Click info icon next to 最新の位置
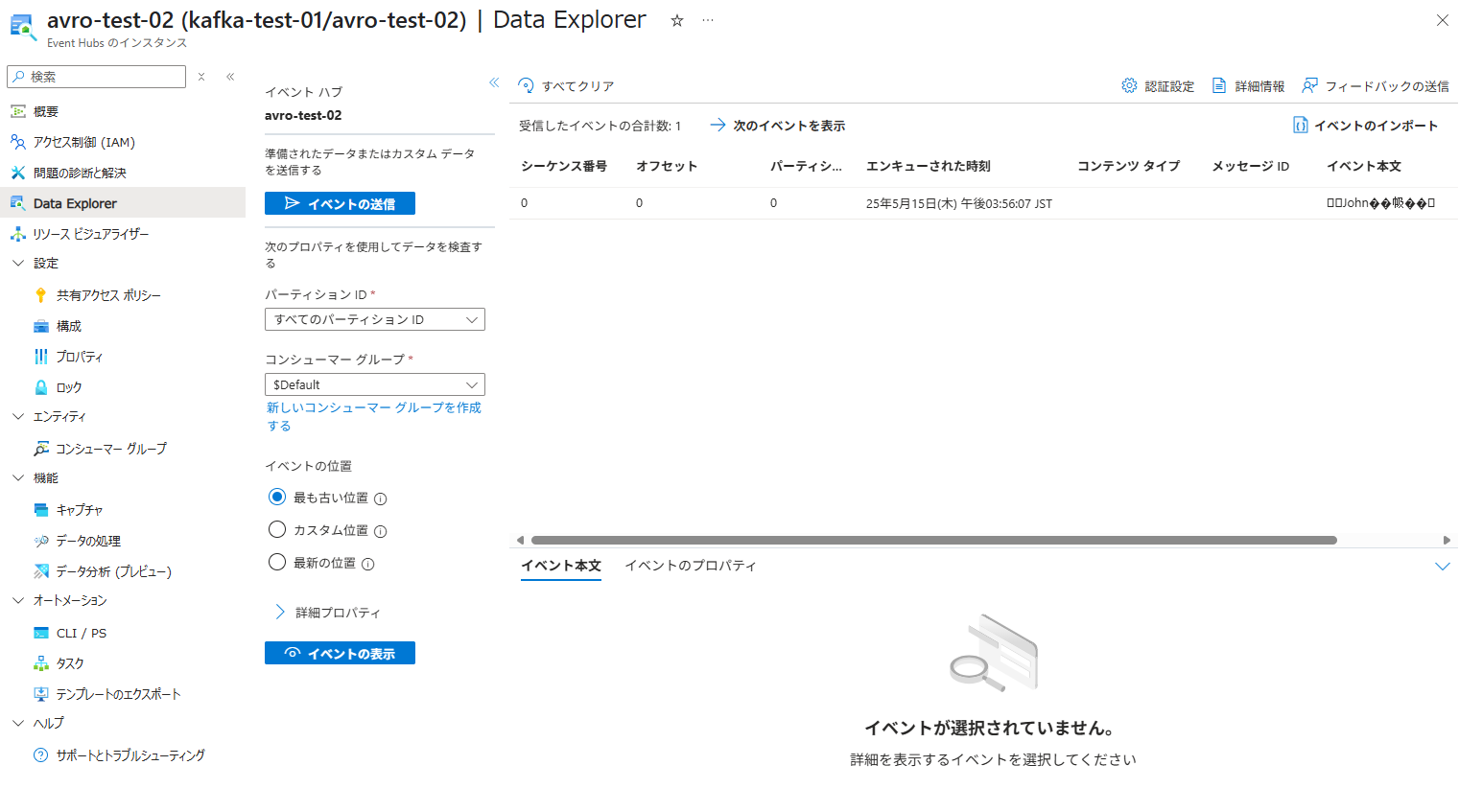This screenshot has width=1459, height=812. 368,564
